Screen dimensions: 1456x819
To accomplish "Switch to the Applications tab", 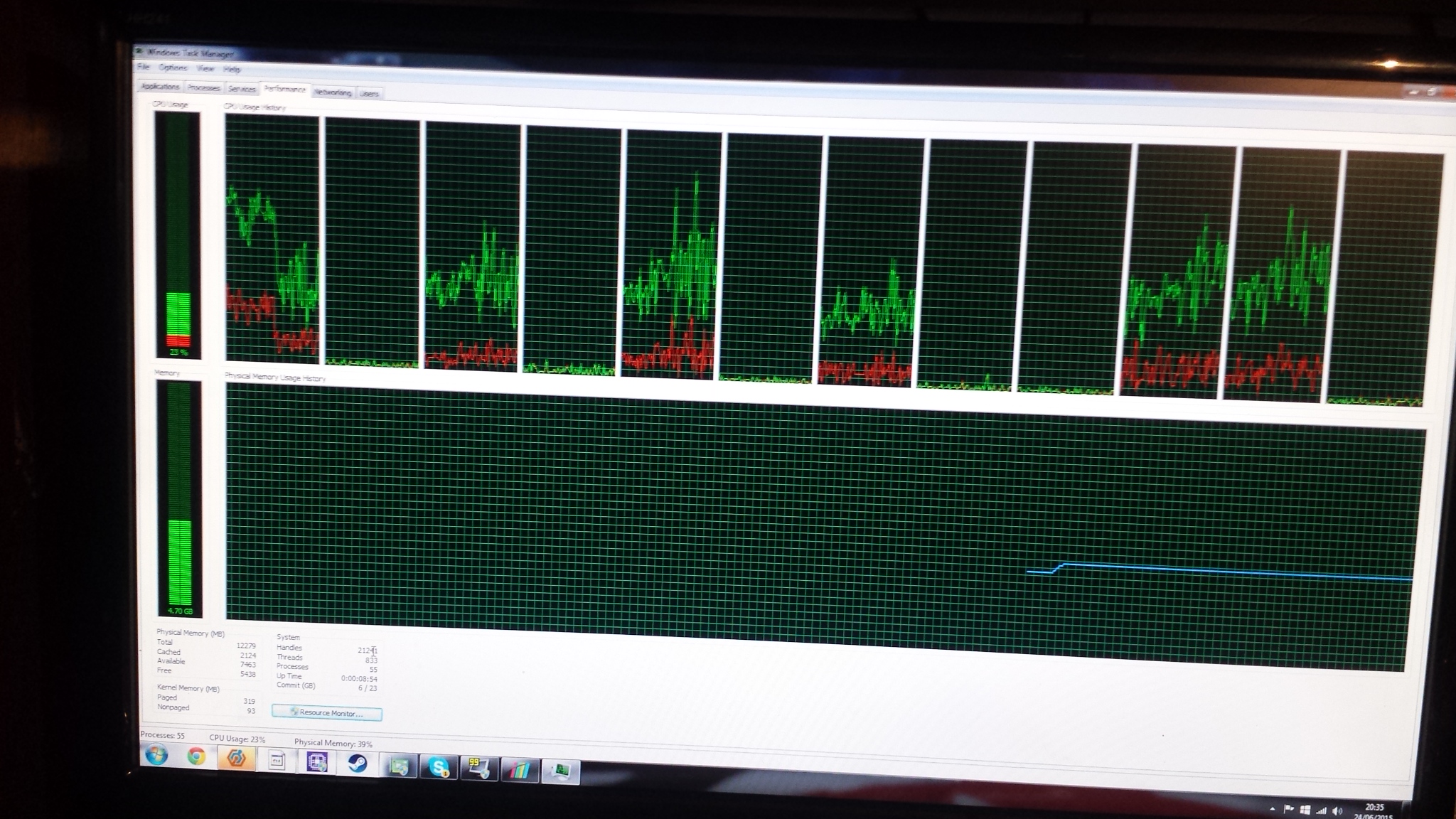I will tap(160, 86).
